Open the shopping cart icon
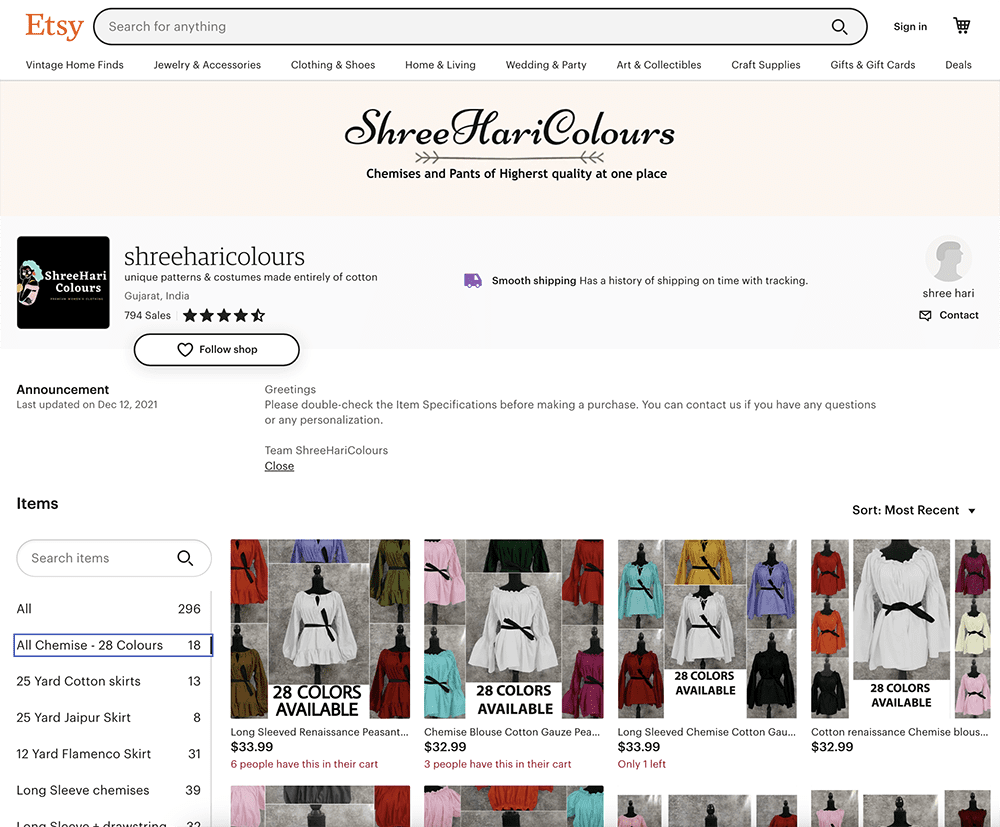 tap(962, 26)
